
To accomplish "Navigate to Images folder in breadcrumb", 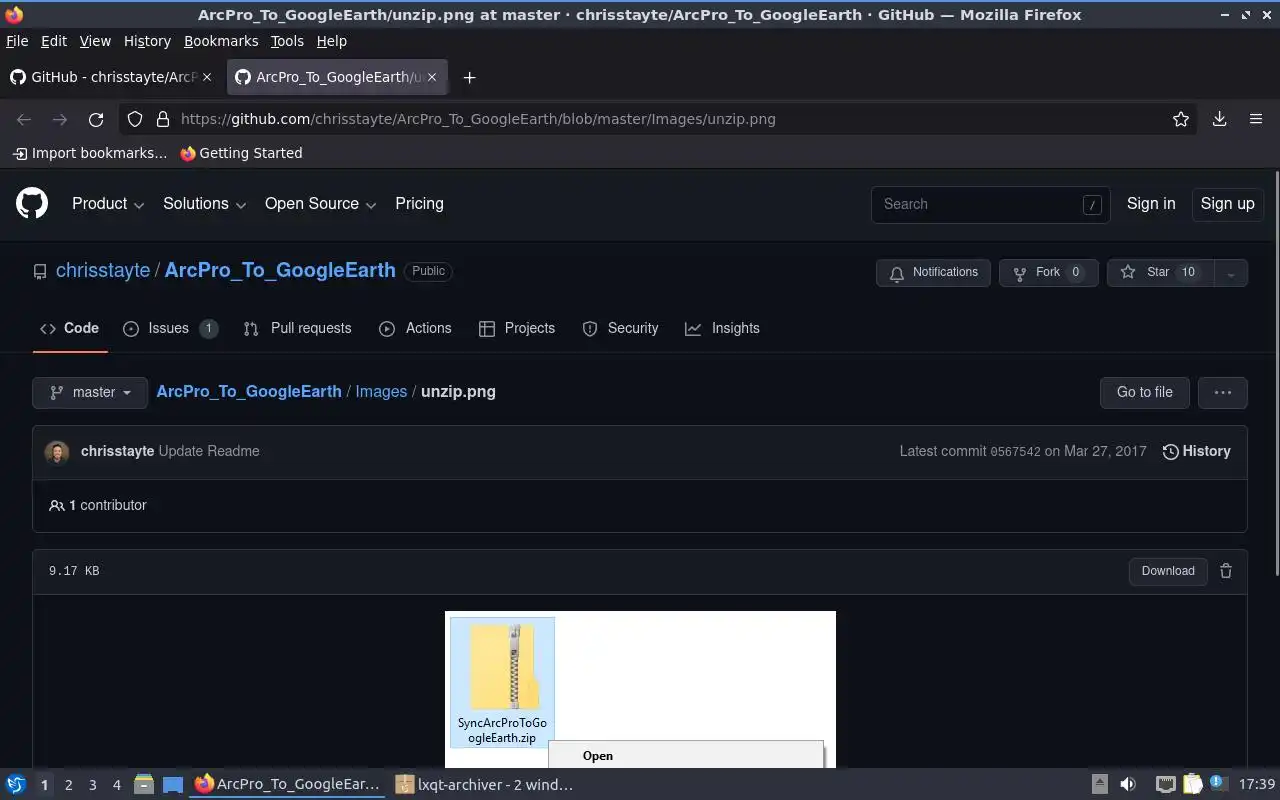I will click(x=381, y=392).
